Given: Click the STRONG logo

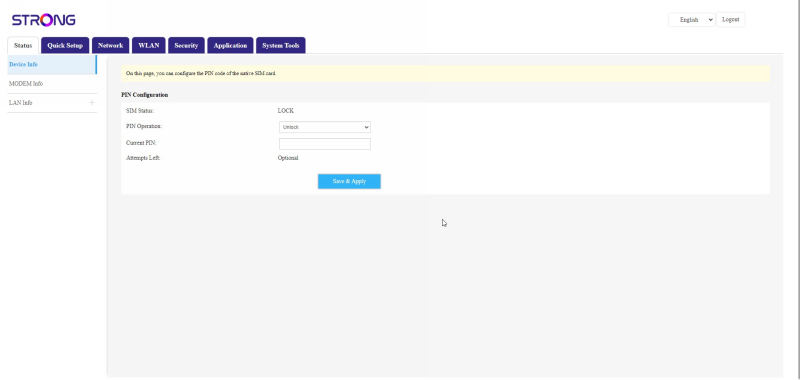Looking at the screenshot, I should point(44,20).
